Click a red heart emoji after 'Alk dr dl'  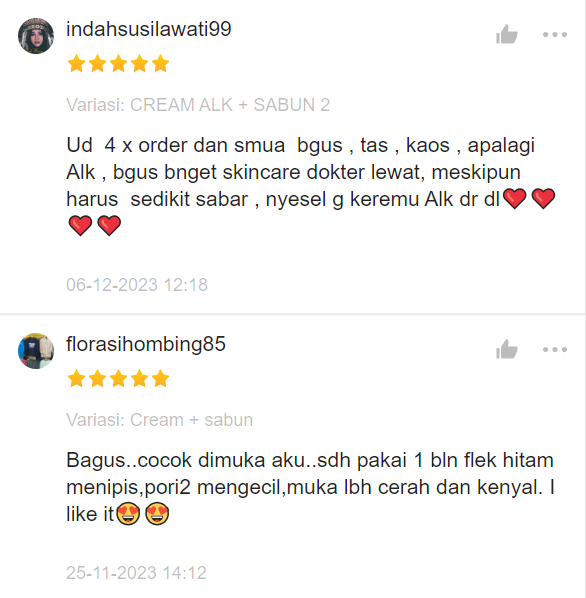[x=515, y=199]
